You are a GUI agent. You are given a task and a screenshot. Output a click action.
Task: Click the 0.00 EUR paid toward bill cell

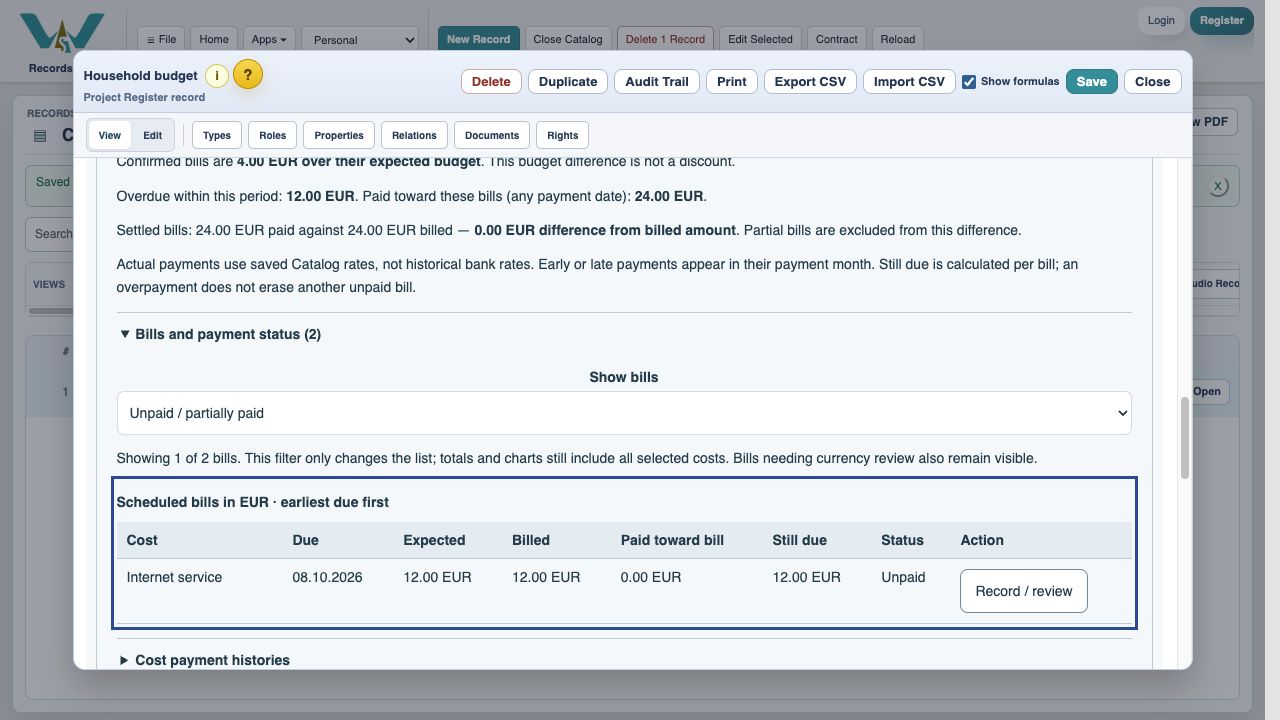point(651,577)
